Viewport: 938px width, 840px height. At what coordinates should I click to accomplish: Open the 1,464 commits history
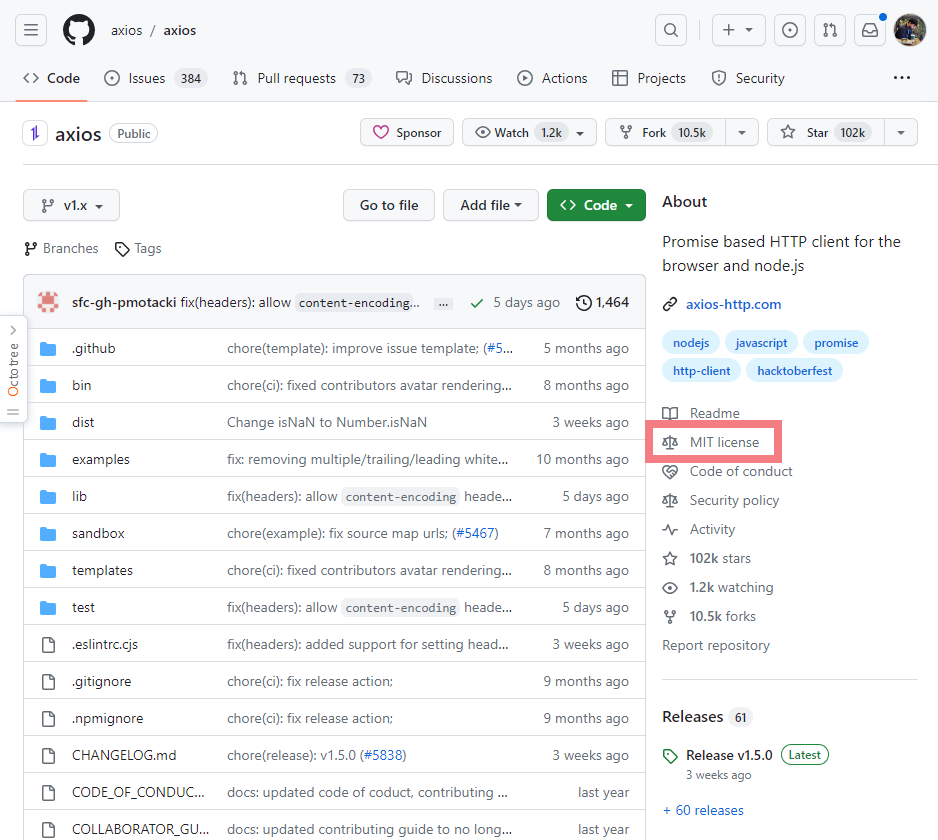602,303
